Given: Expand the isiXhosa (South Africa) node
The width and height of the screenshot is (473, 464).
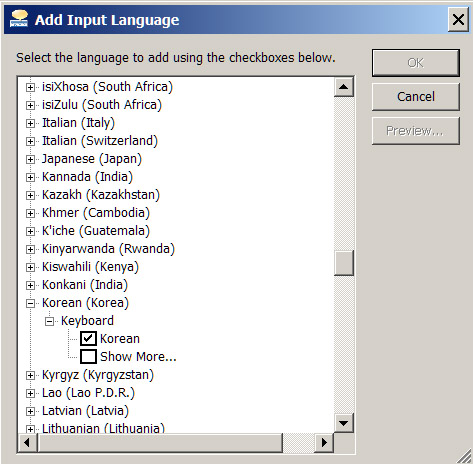Looking at the screenshot, I should click(30, 87).
